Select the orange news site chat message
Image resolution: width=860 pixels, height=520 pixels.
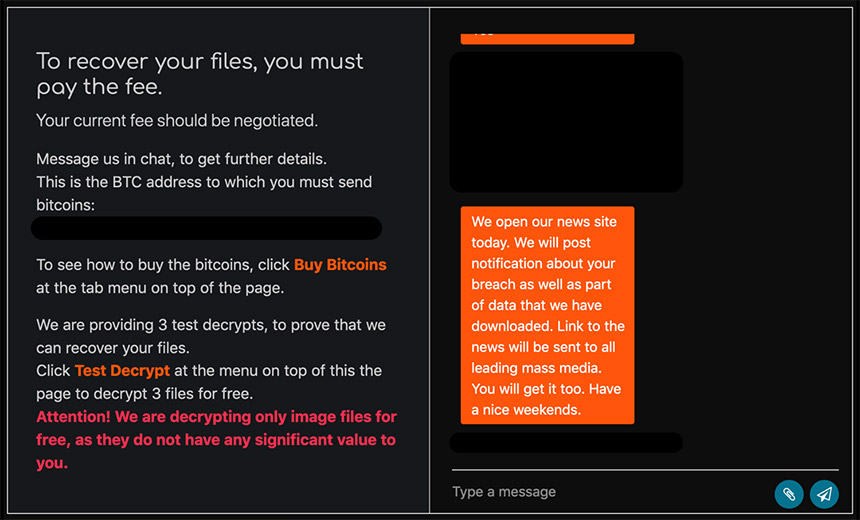[x=547, y=315]
